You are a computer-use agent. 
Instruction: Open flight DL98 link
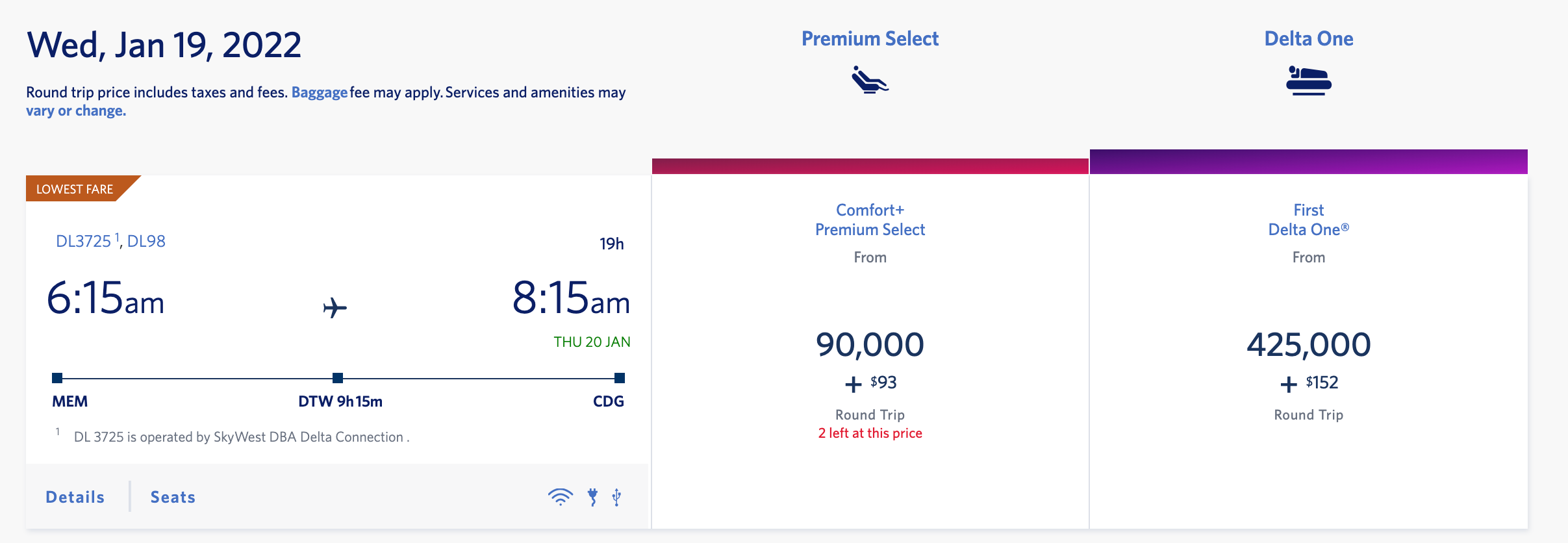146,241
